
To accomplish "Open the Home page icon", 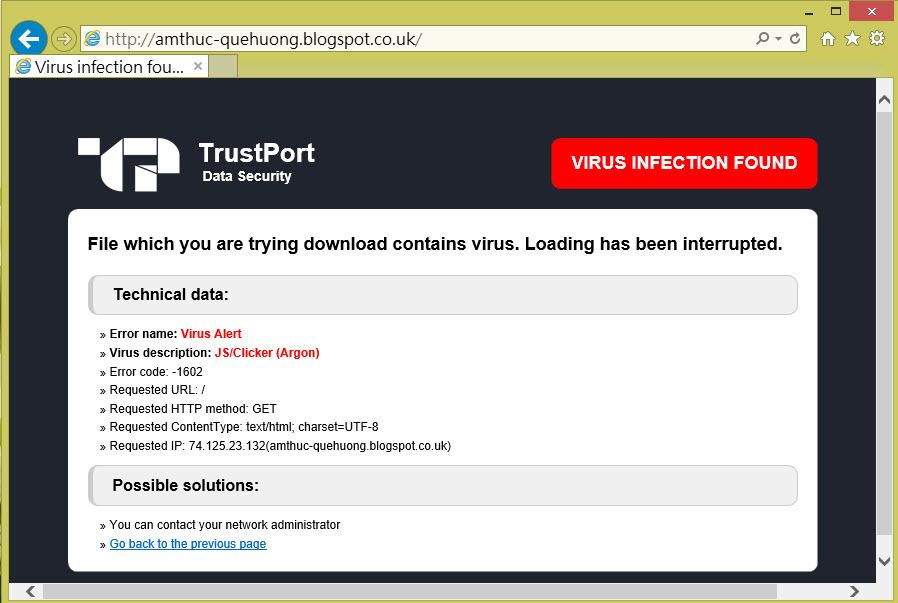I will tap(828, 39).
